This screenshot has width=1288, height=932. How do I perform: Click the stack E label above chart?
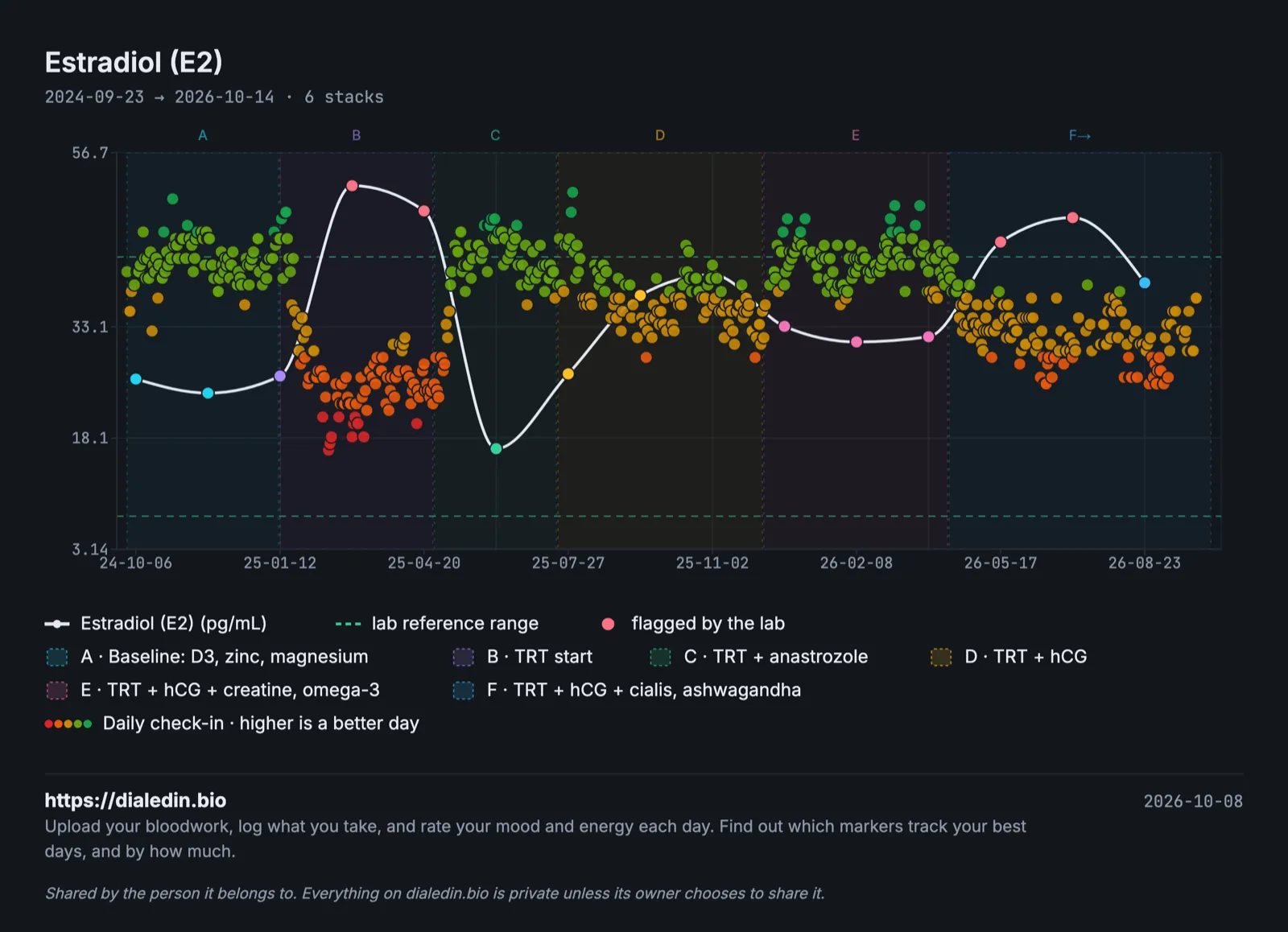[856, 135]
